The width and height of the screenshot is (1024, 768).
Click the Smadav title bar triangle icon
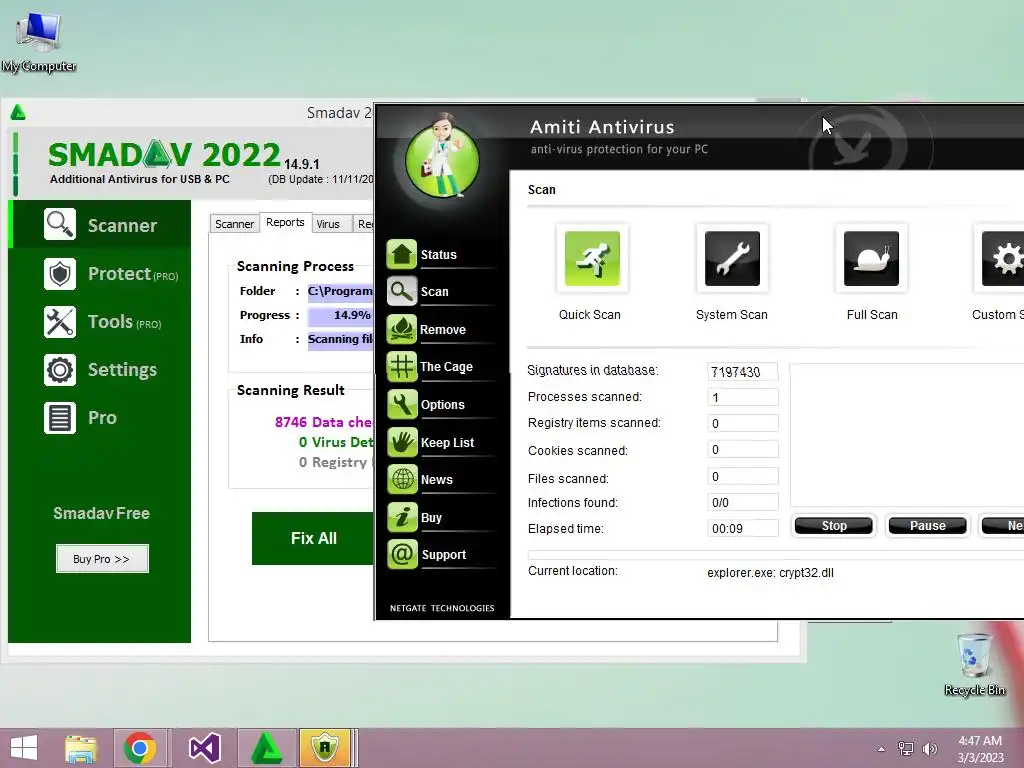[x=18, y=113]
